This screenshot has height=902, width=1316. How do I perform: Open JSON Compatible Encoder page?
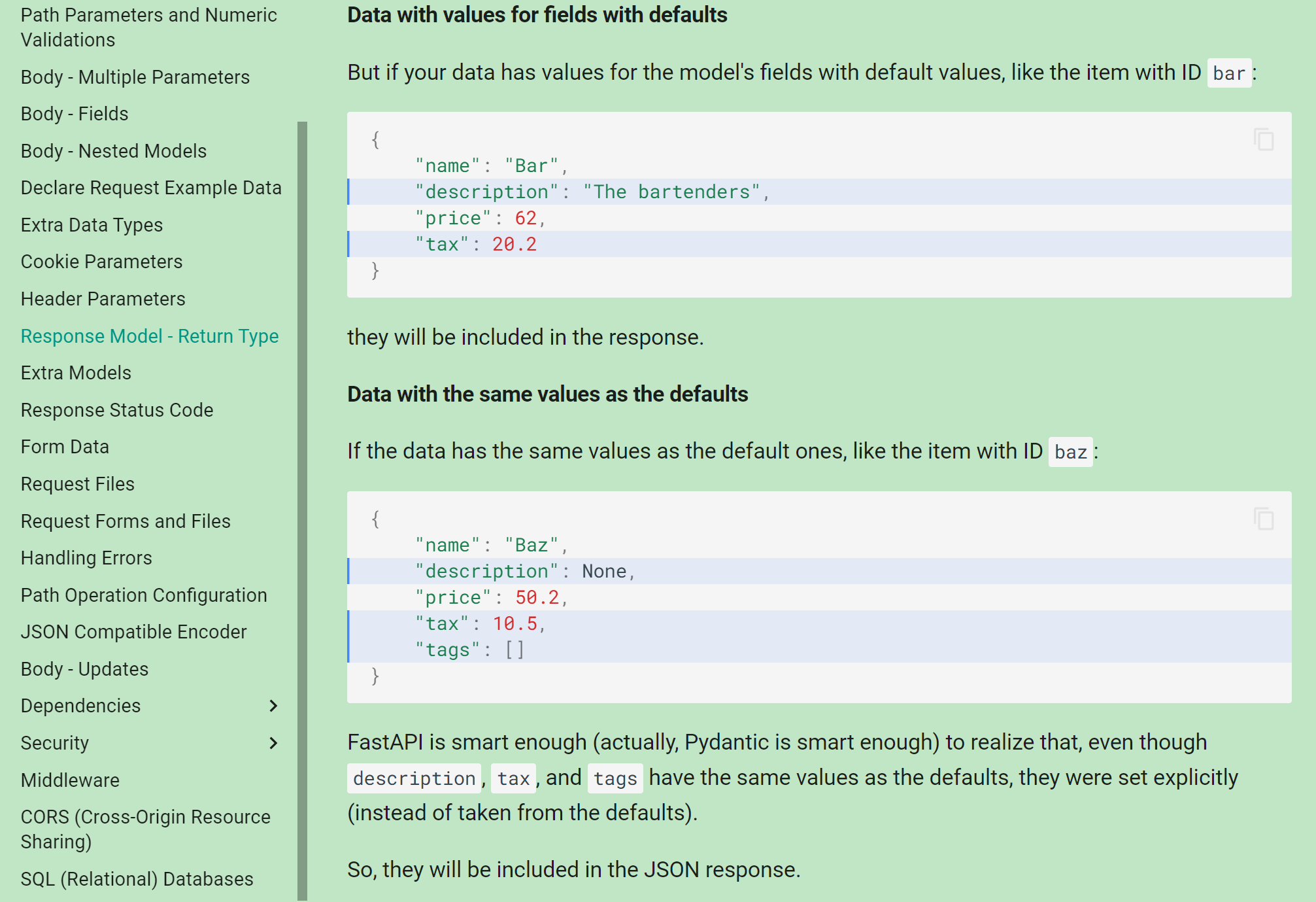pos(133,632)
